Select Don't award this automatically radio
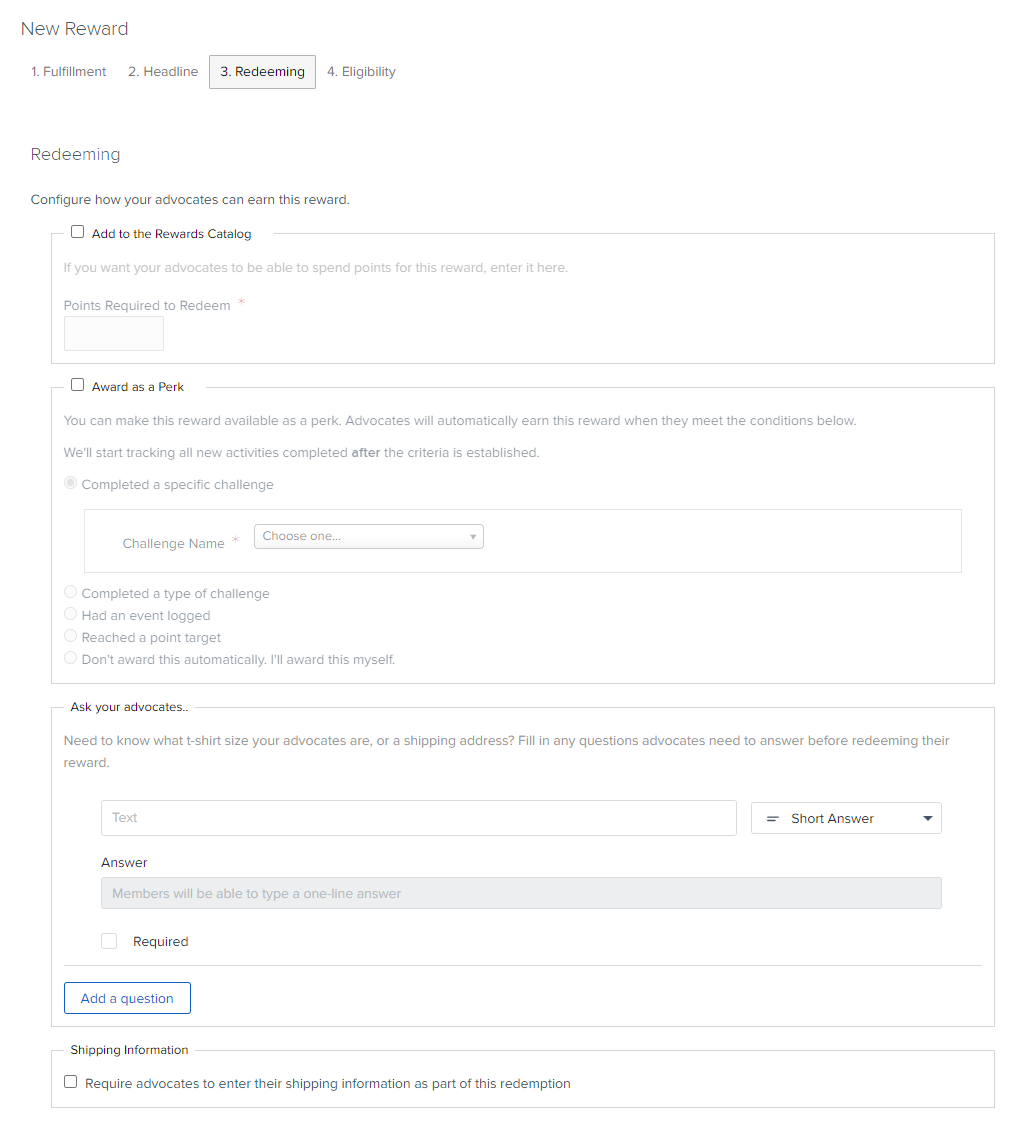Screen dimensions: 1017x1125 click(70, 659)
